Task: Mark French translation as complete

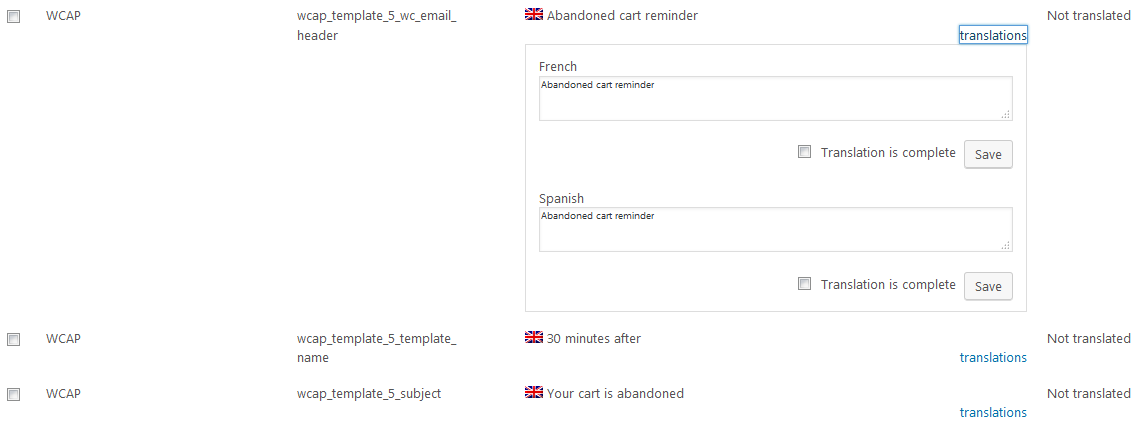Action: tap(805, 152)
